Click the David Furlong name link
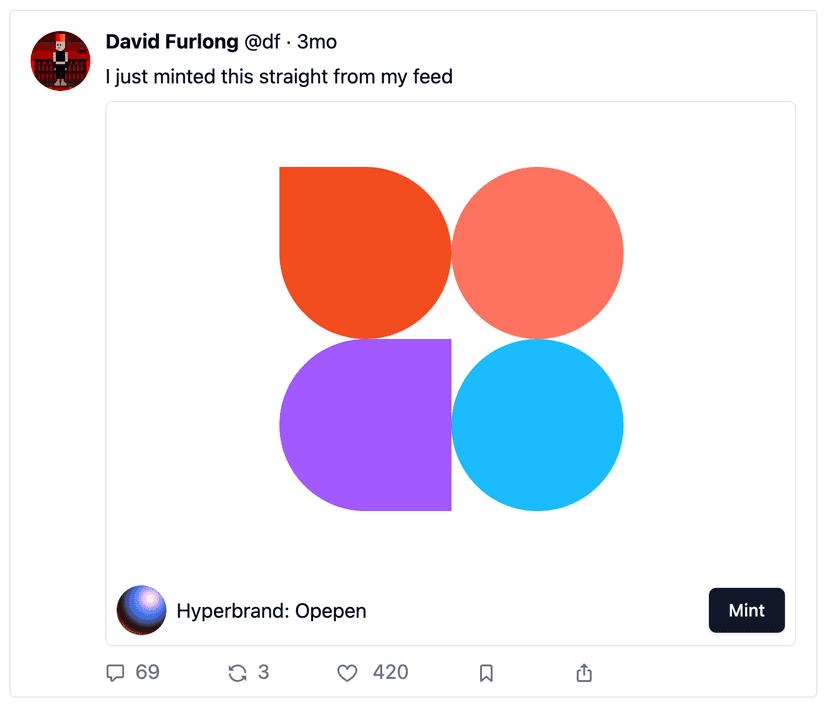The image size is (828, 708). click(171, 42)
